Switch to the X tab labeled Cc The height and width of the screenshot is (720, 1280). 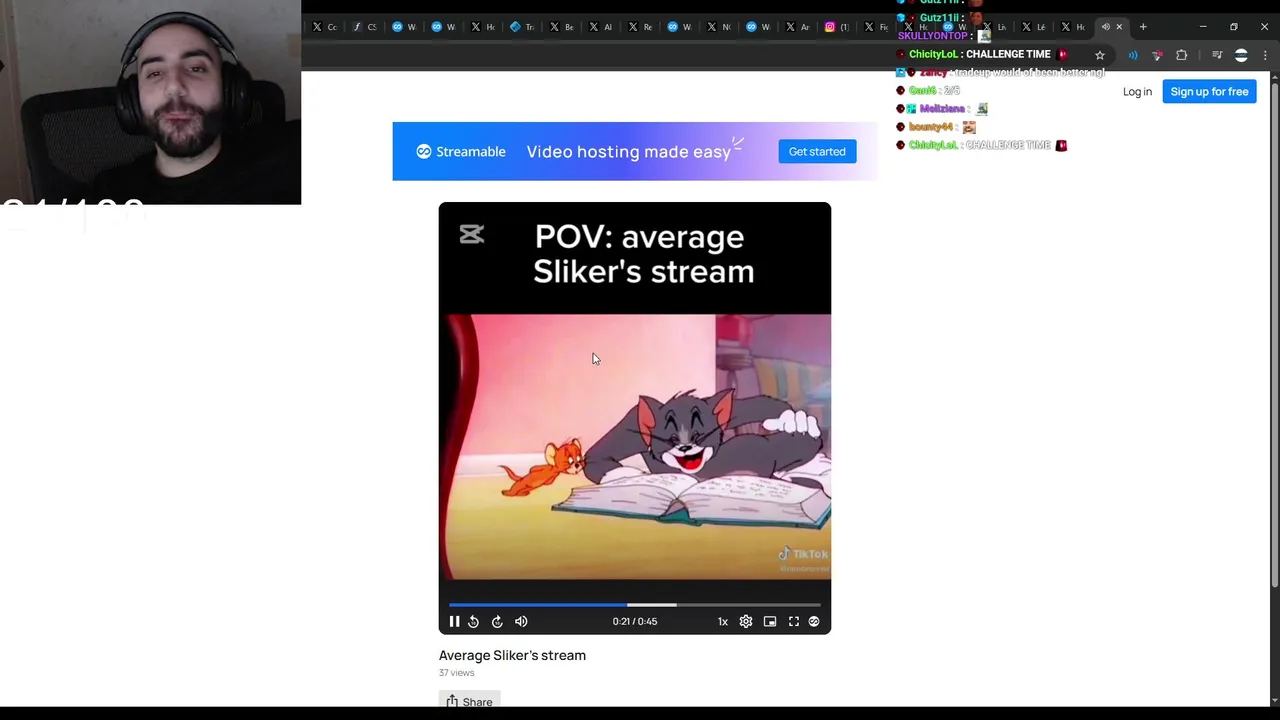[x=325, y=27]
